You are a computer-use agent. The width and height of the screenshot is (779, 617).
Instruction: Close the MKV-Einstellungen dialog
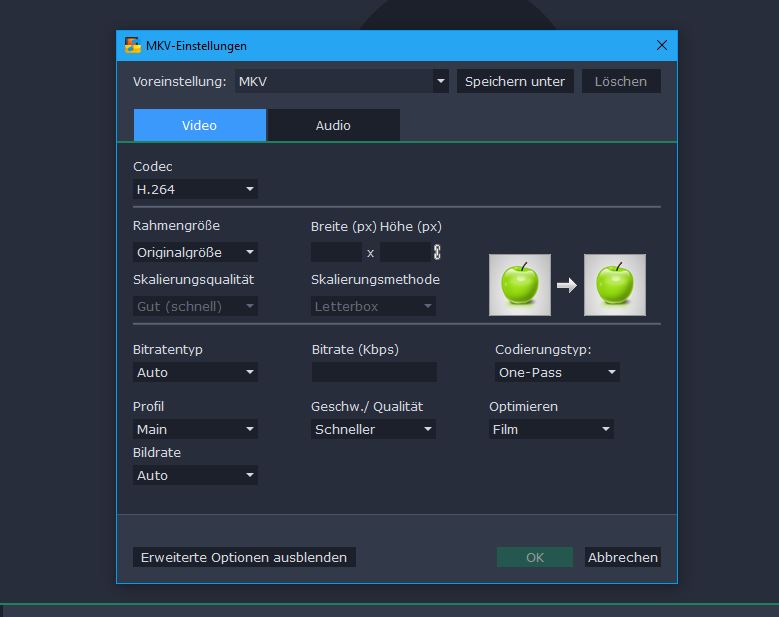click(661, 45)
